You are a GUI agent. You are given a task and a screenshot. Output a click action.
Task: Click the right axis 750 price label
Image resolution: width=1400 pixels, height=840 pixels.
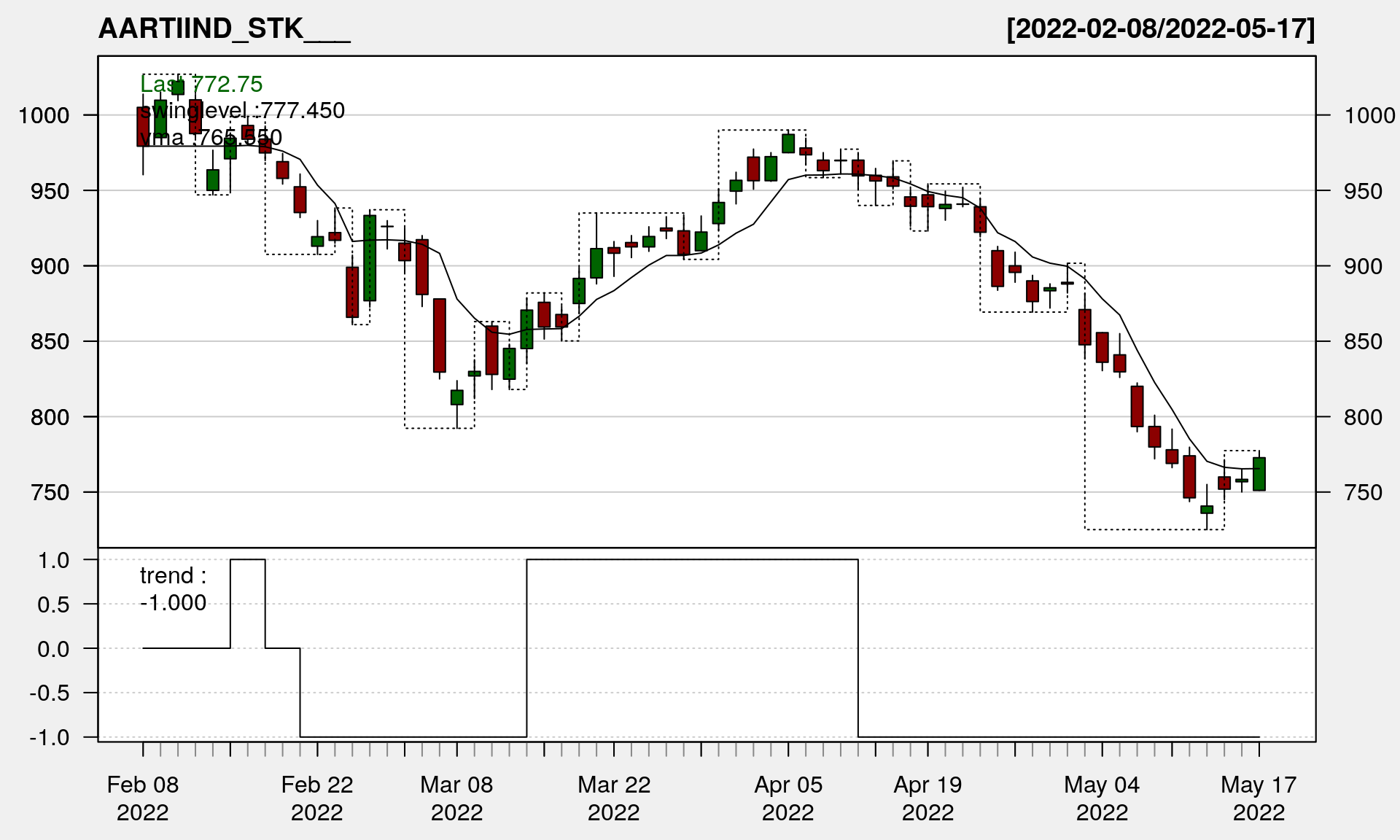point(1363,493)
